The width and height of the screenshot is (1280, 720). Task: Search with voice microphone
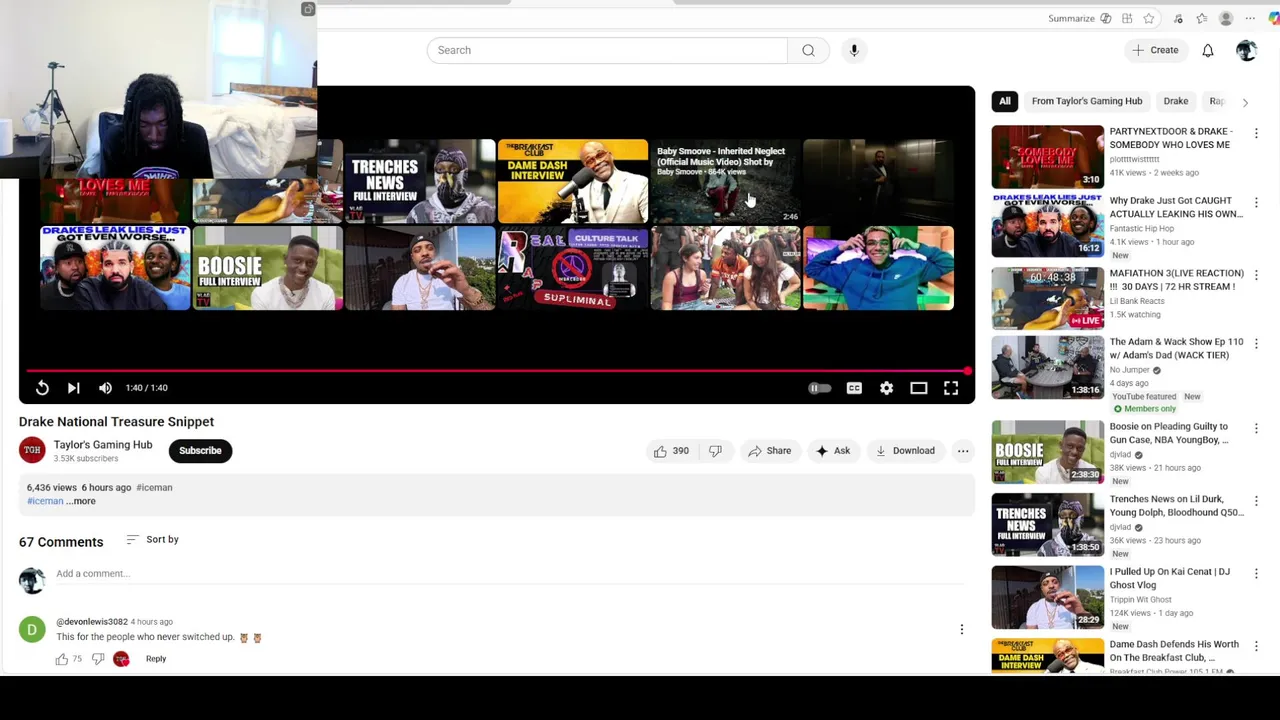(x=854, y=50)
